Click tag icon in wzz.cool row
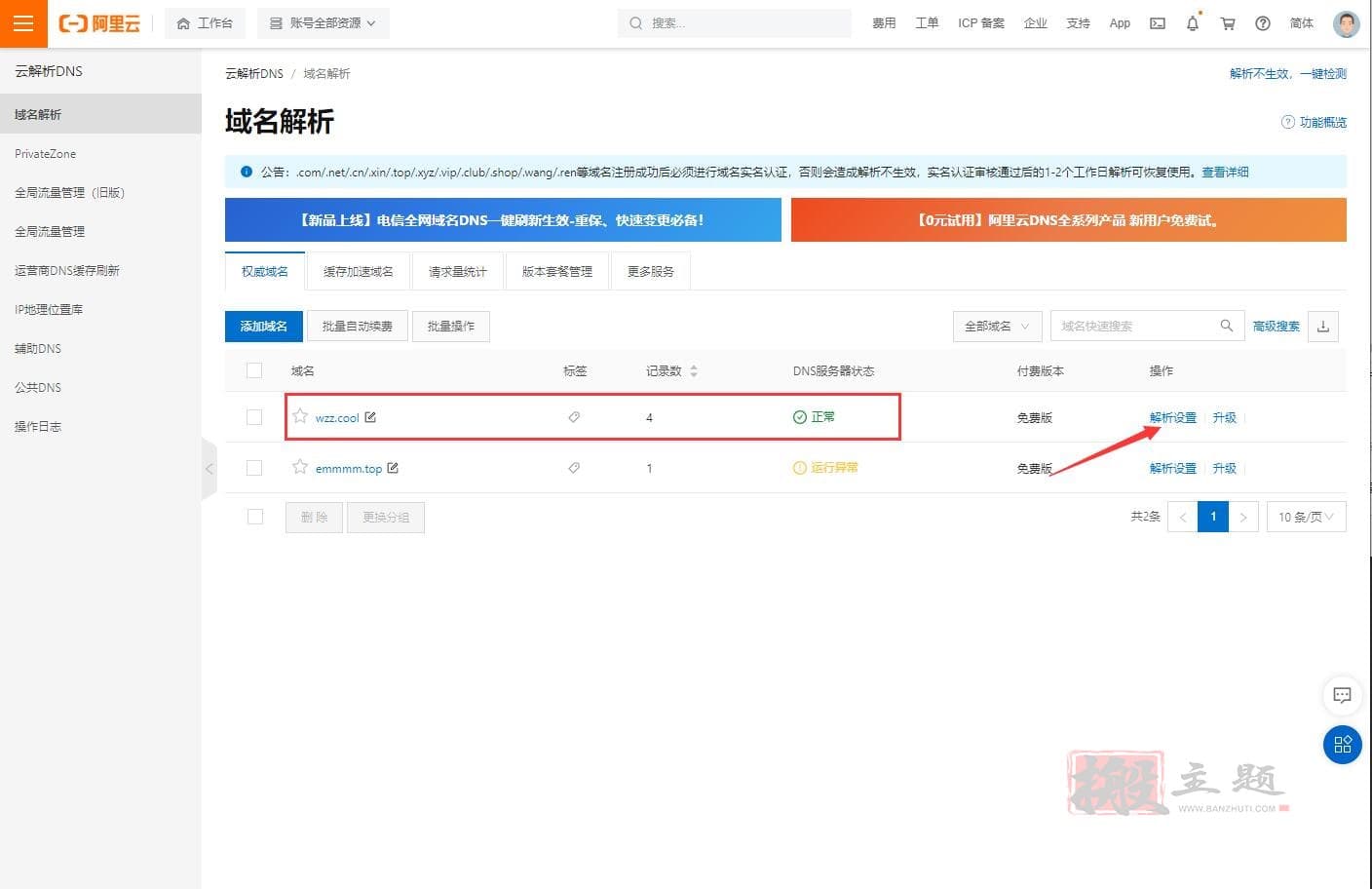Screen dimensions: 1372x889 pos(574,417)
